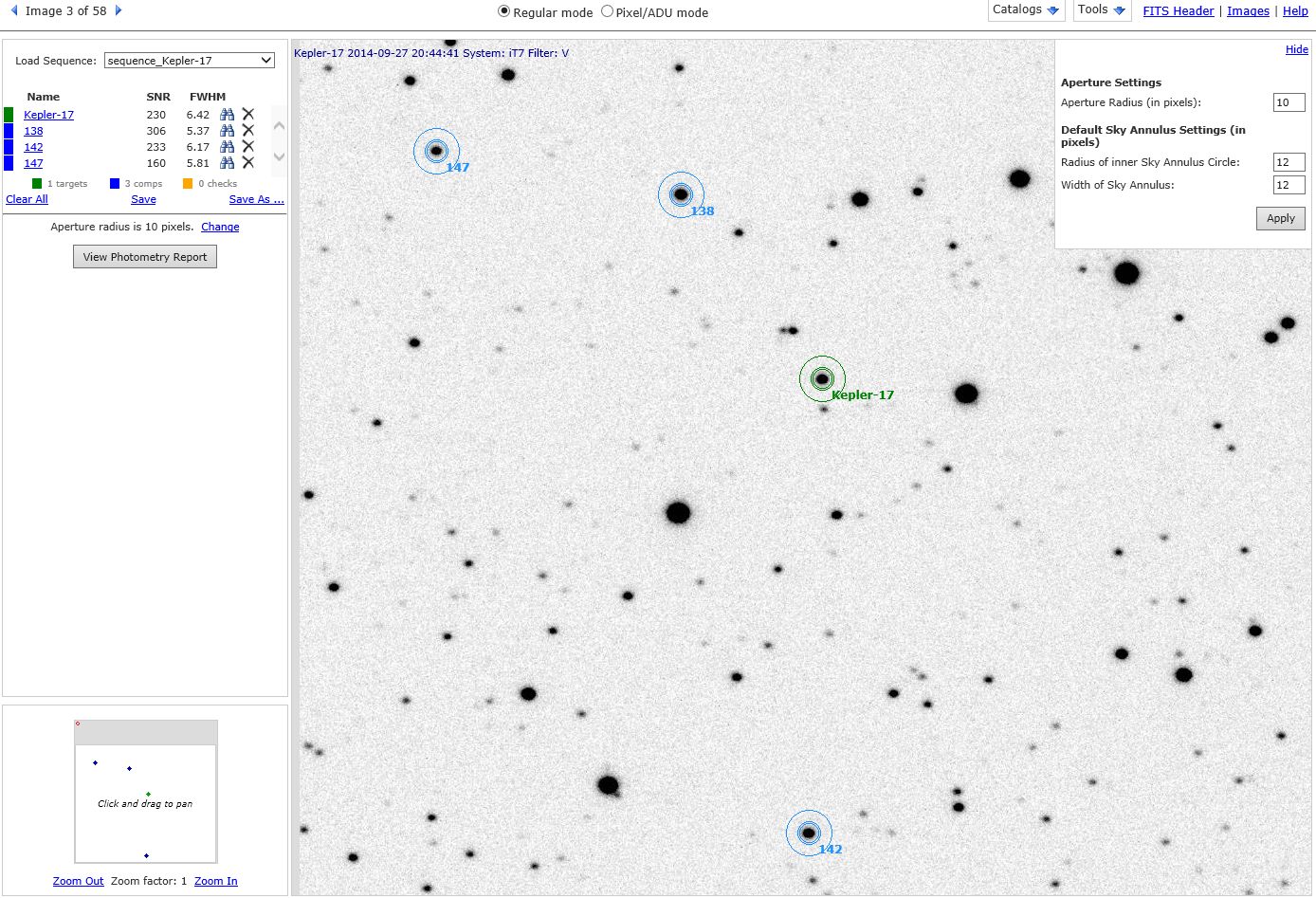The height and width of the screenshot is (898, 1316).
Task: Hide the Aperture Settings panel
Action: 1296,49
